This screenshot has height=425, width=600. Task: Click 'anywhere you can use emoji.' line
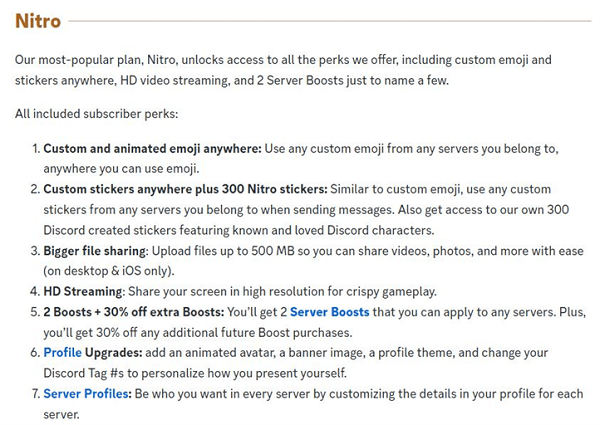pos(121,169)
